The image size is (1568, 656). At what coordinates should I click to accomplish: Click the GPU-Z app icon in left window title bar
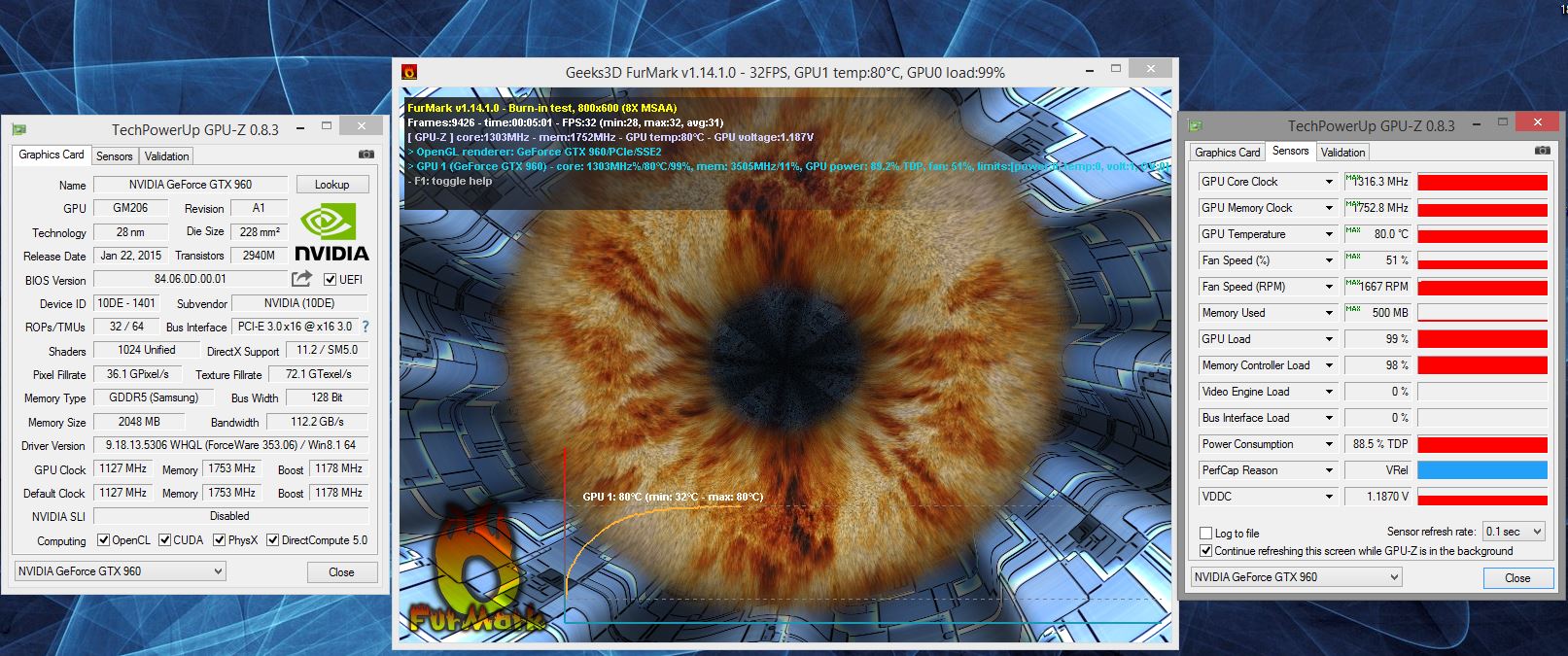[18, 129]
